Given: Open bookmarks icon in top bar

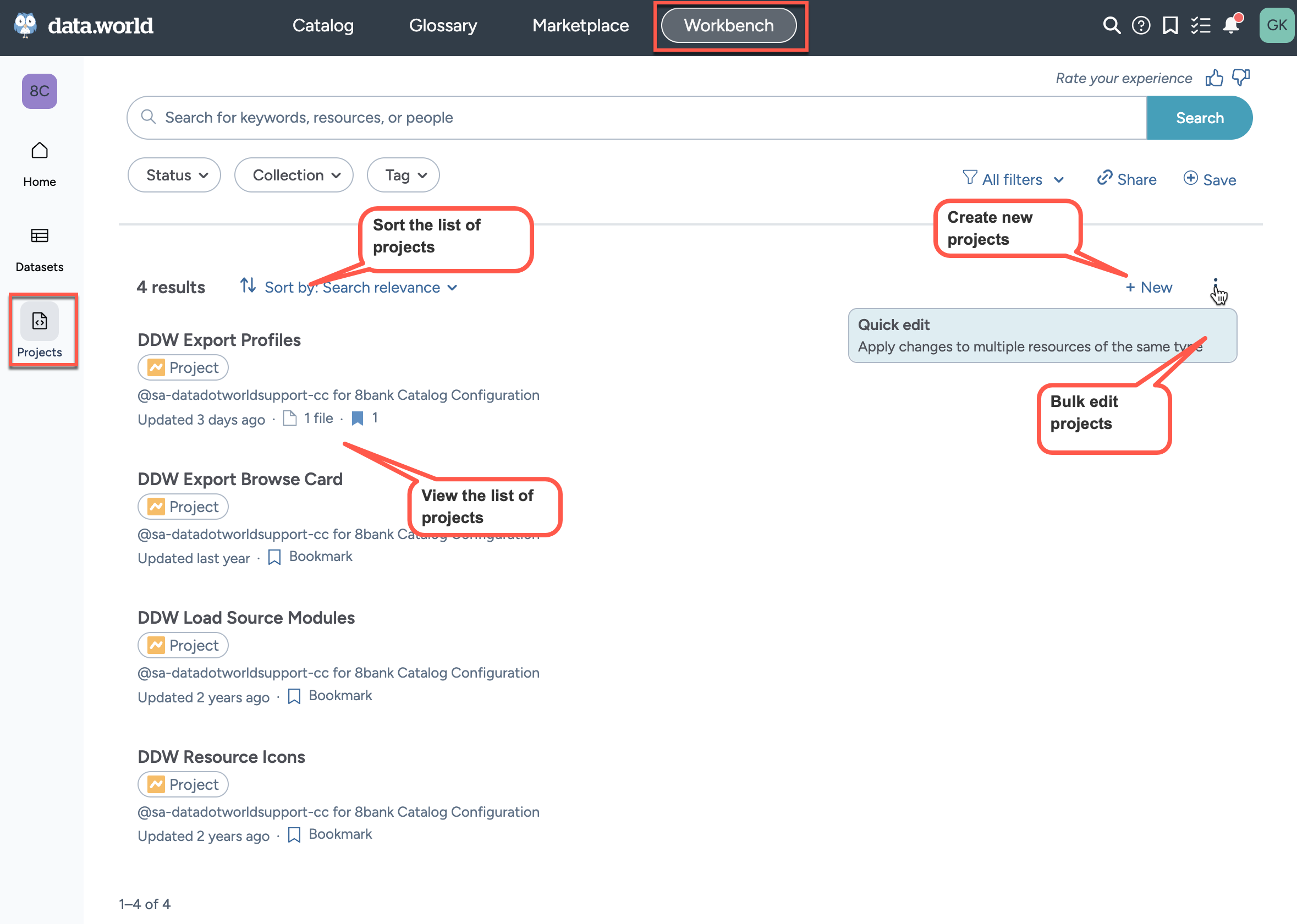Looking at the screenshot, I should (1170, 26).
